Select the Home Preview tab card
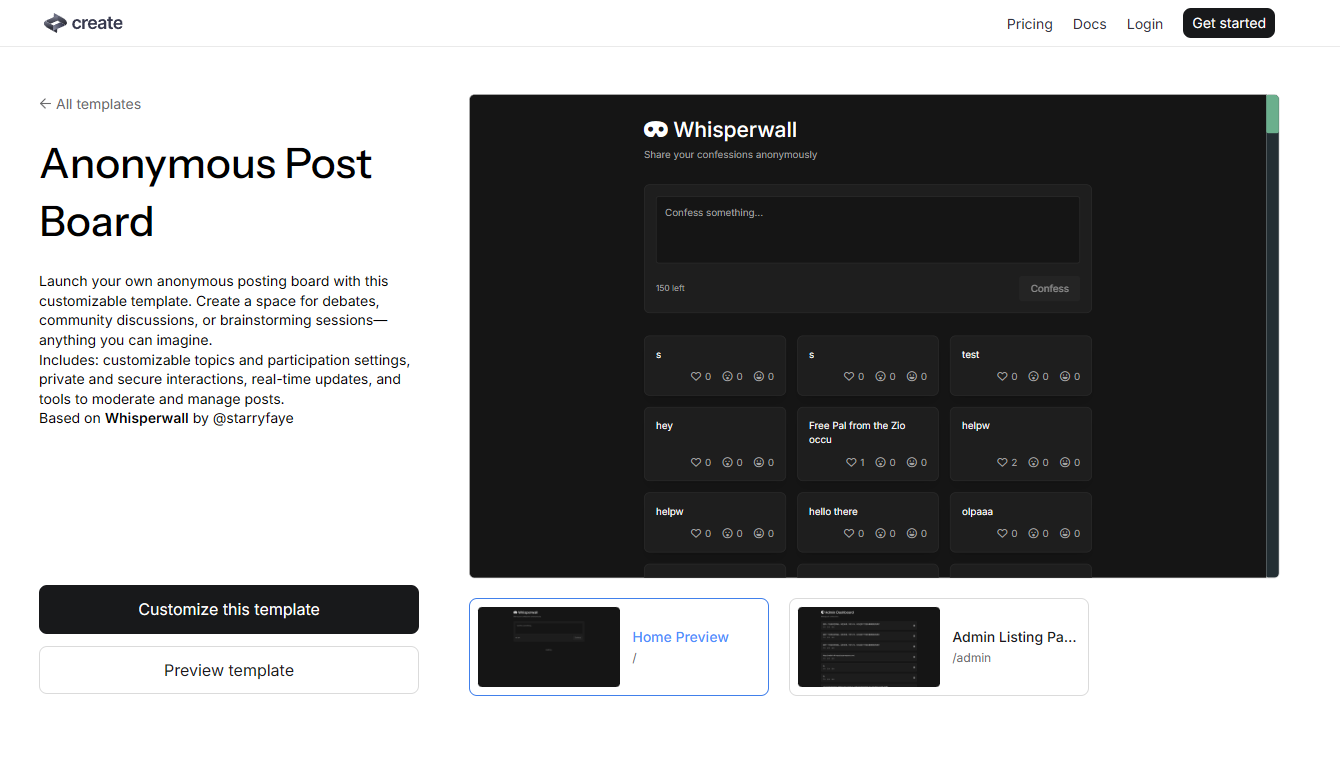 [x=619, y=647]
